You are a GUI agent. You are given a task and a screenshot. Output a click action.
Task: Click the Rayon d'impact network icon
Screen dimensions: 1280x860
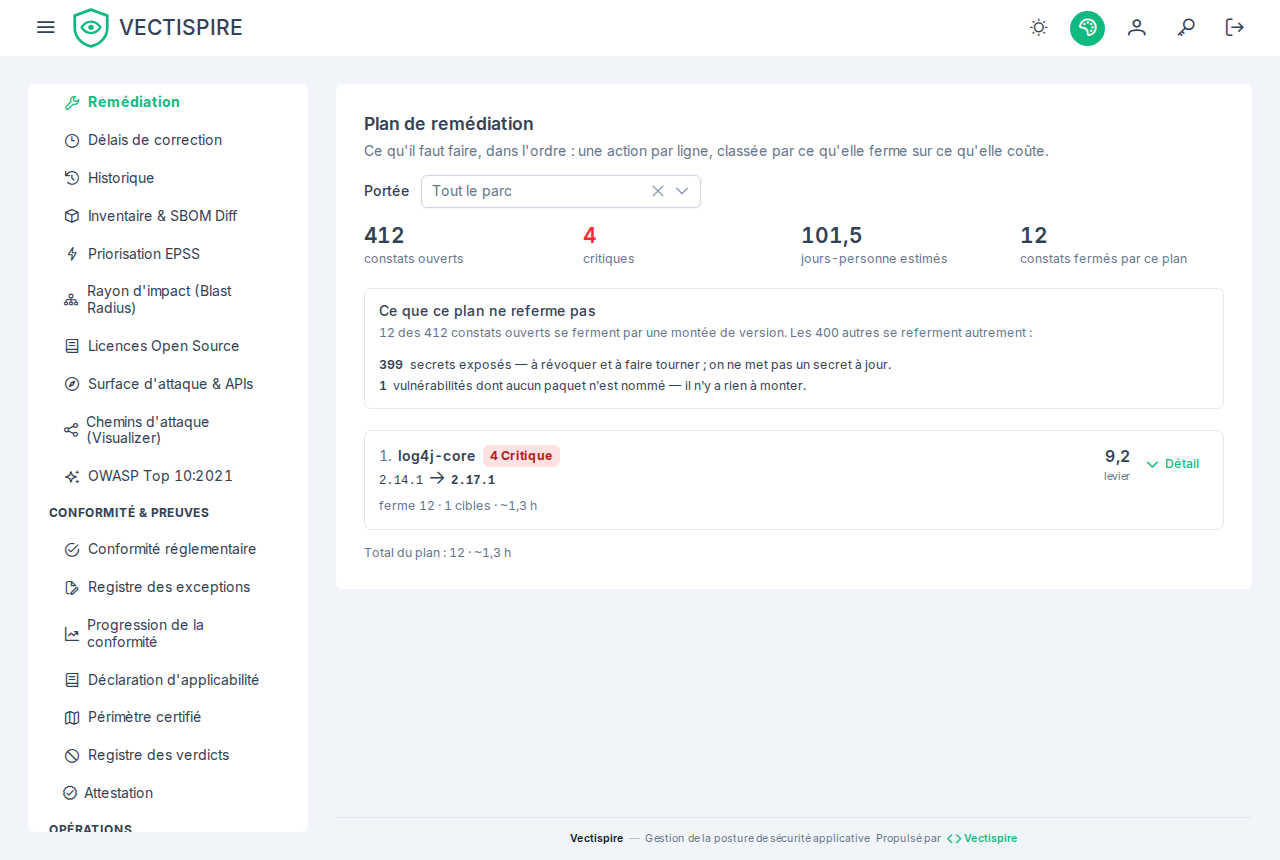pyautogui.click(x=71, y=300)
